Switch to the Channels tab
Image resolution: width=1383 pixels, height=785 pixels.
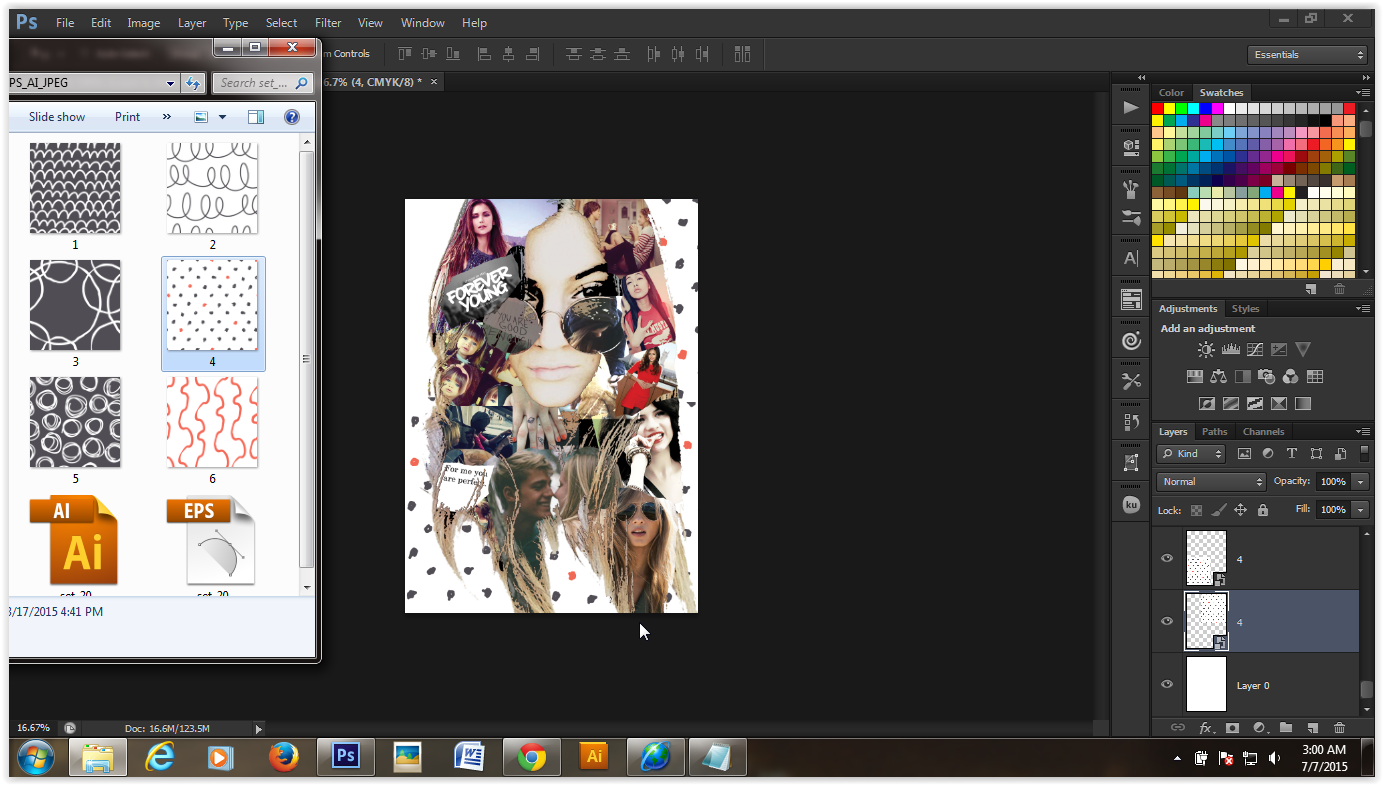pos(1263,431)
